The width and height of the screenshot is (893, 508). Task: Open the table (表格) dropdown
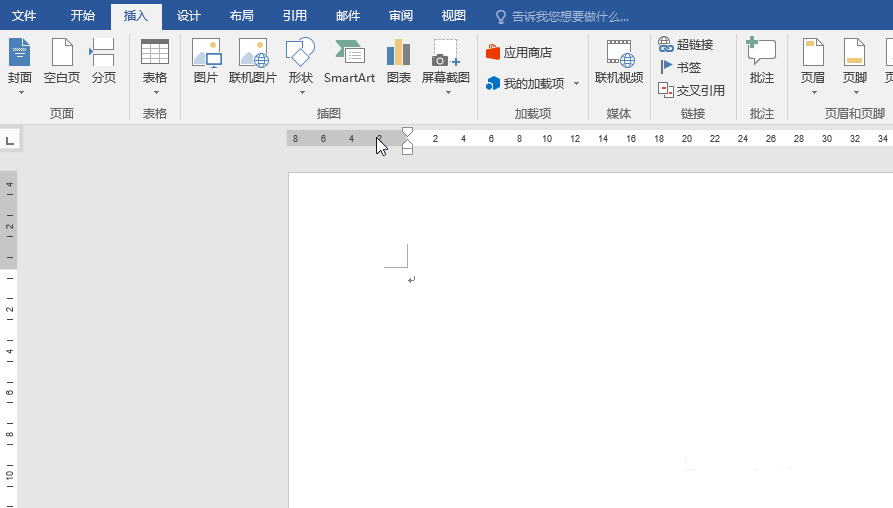[x=155, y=92]
